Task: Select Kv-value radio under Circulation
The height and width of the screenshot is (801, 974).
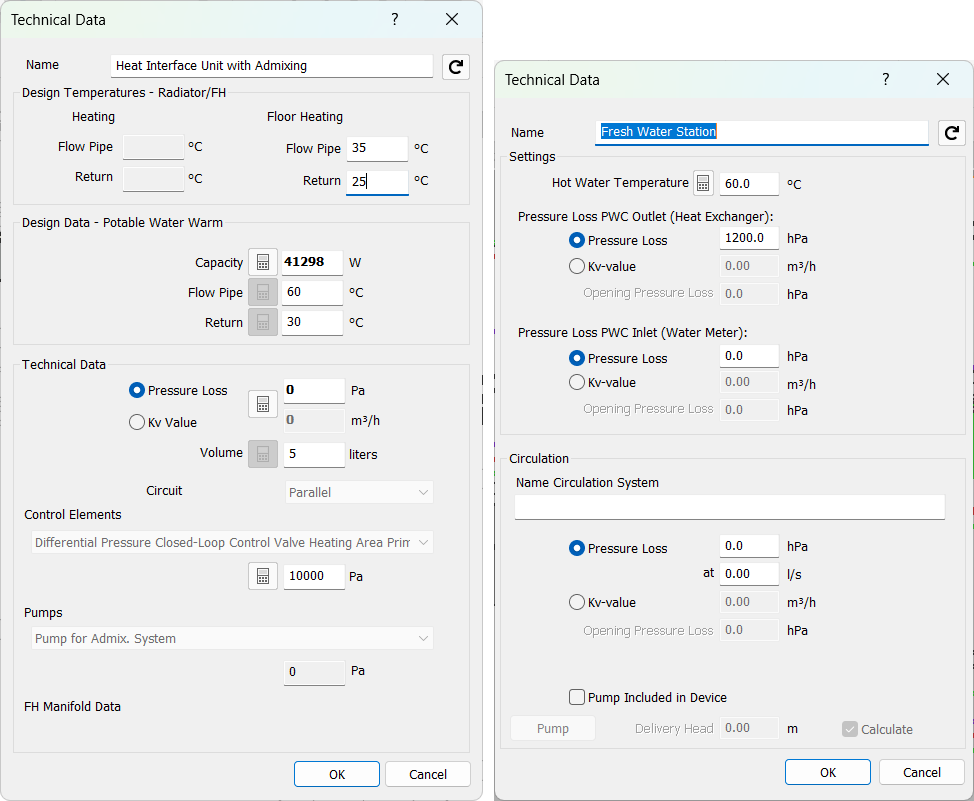Action: click(x=576, y=602)
